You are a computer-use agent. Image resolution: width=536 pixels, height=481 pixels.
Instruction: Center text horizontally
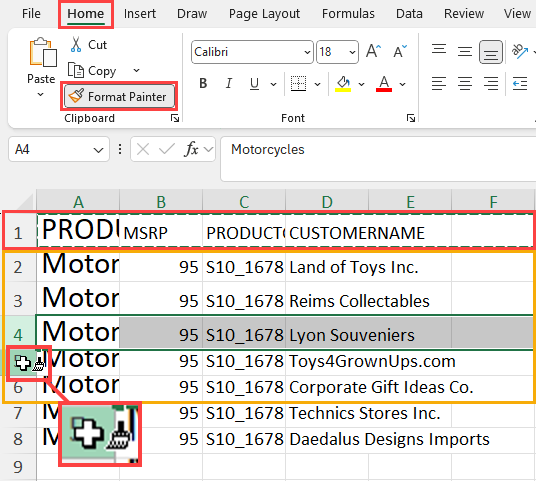pos(465,83)
